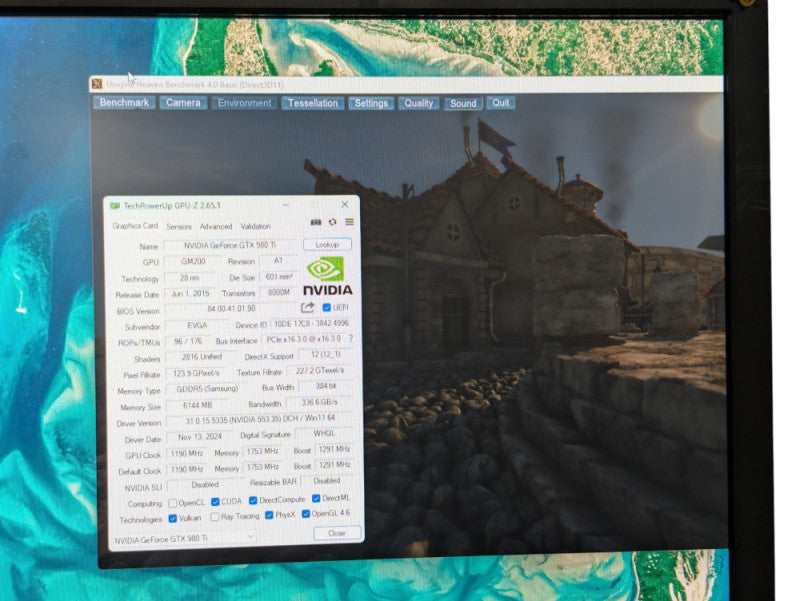Switch to the Validation tab
This screenshot has width=800, height=601.
256,226
